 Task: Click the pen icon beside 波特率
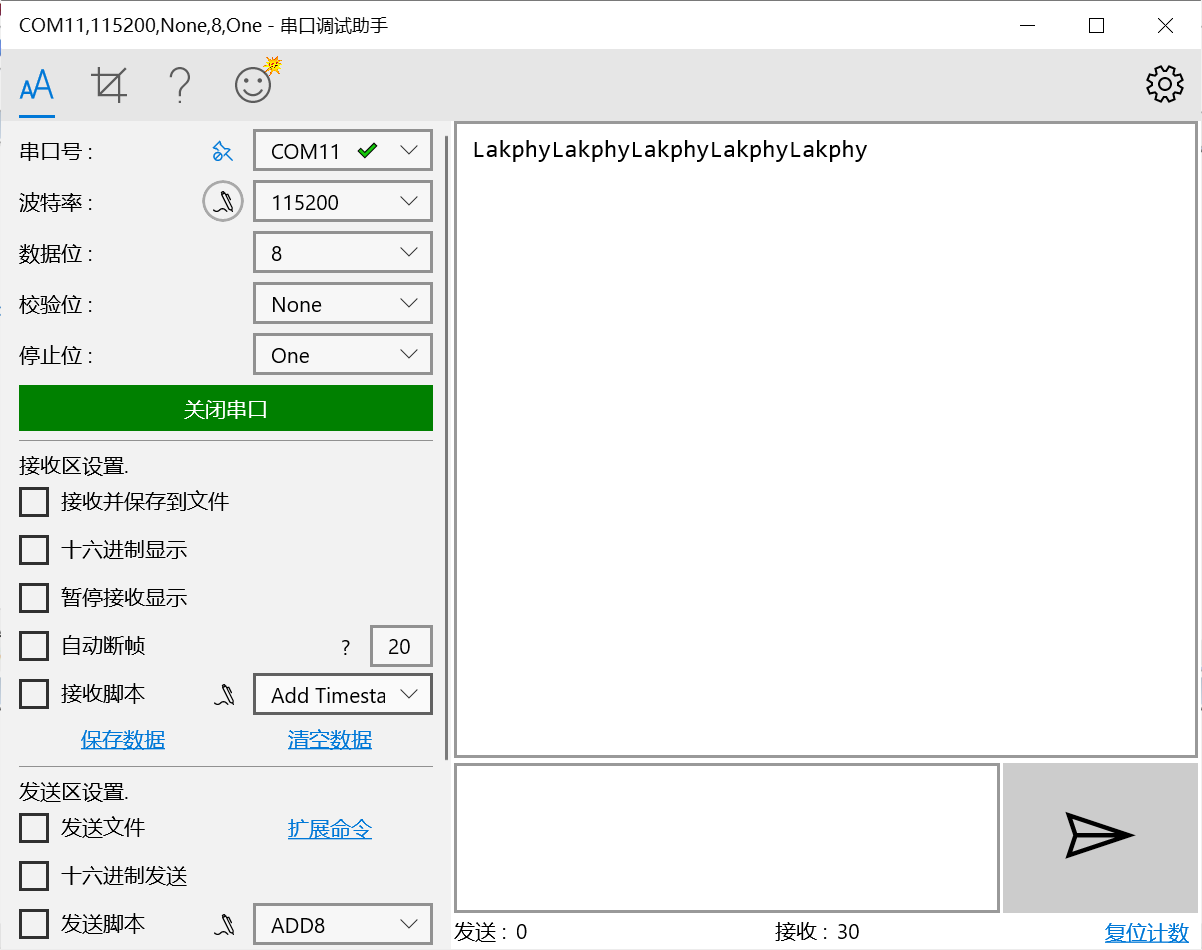222,201
